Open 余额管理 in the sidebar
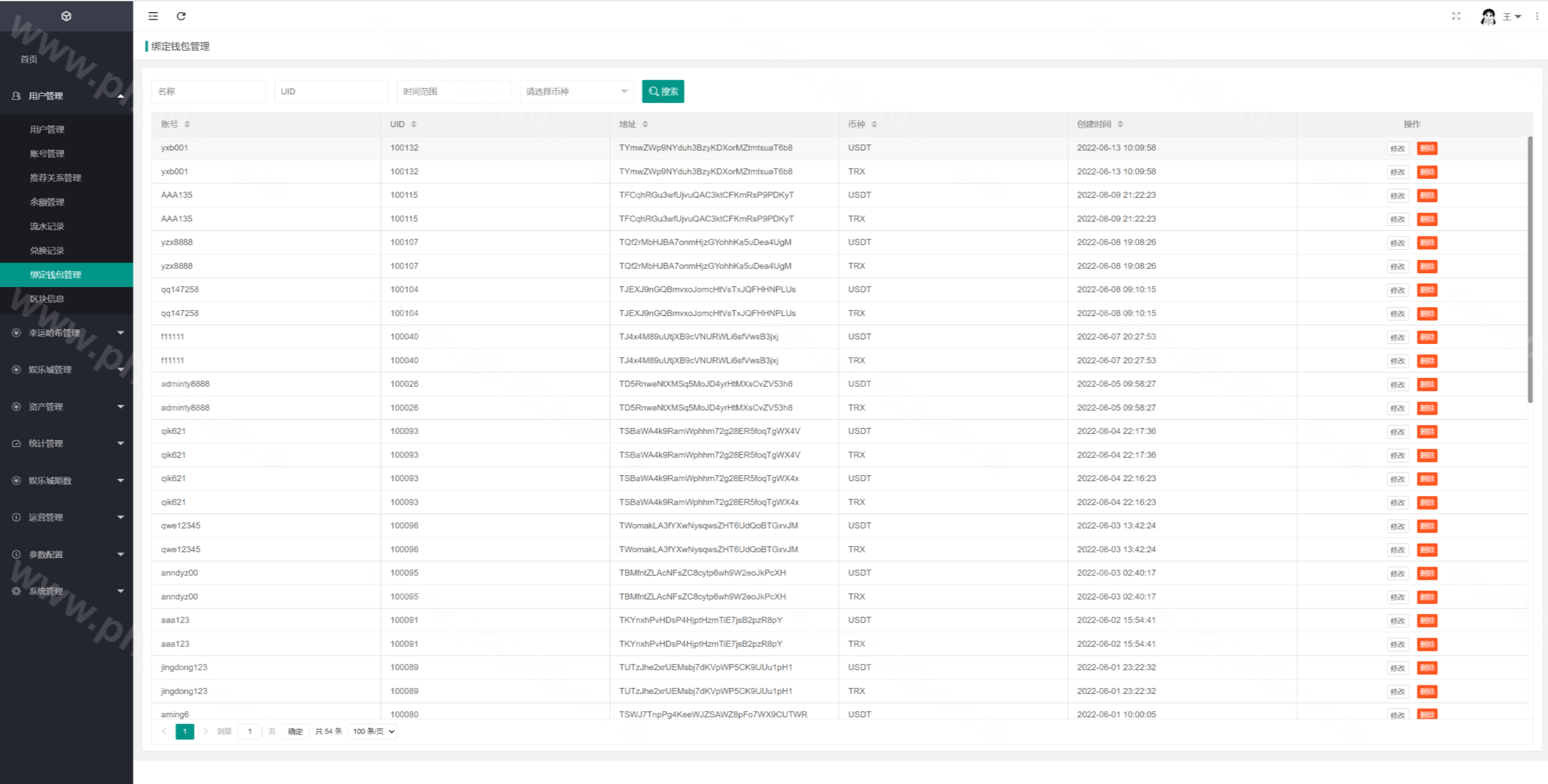This screenshot has height=784, width=1548. [47, 202]
